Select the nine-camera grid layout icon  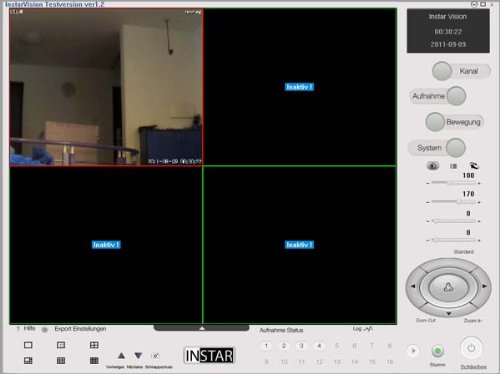click(61, 361)
